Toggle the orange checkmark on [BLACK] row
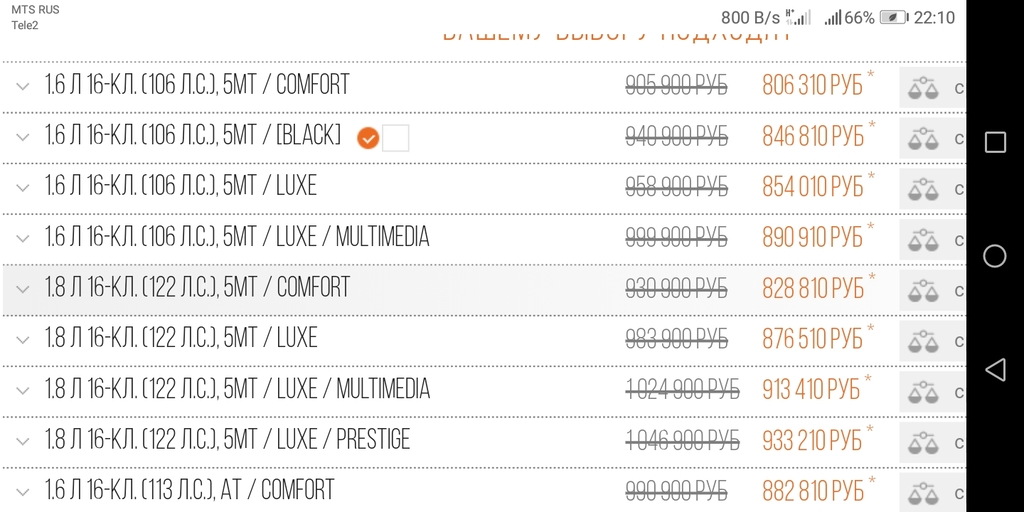1024x512 pixels. tap(368, 138)
